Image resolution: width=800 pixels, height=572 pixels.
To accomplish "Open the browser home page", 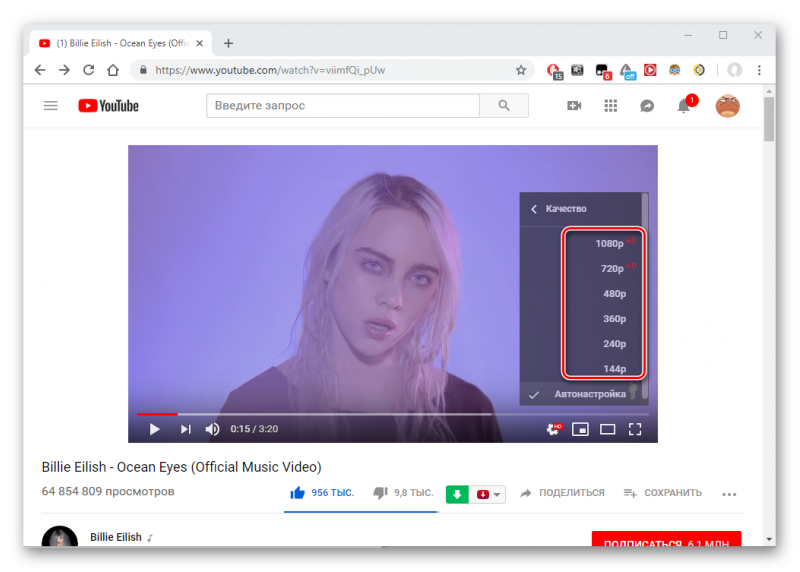I will [113, 70].
